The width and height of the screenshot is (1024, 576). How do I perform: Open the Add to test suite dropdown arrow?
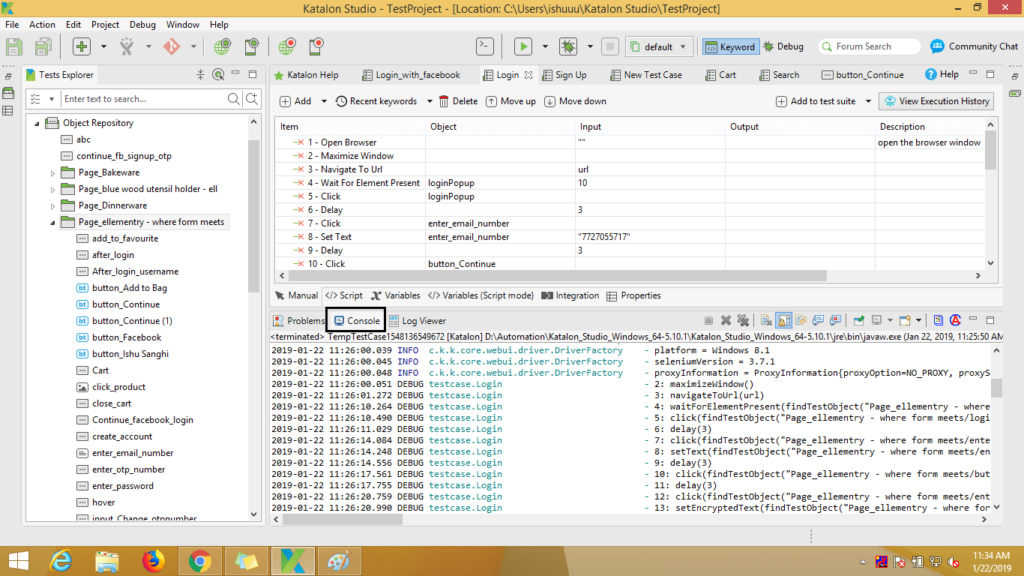(x=868, y=101)
